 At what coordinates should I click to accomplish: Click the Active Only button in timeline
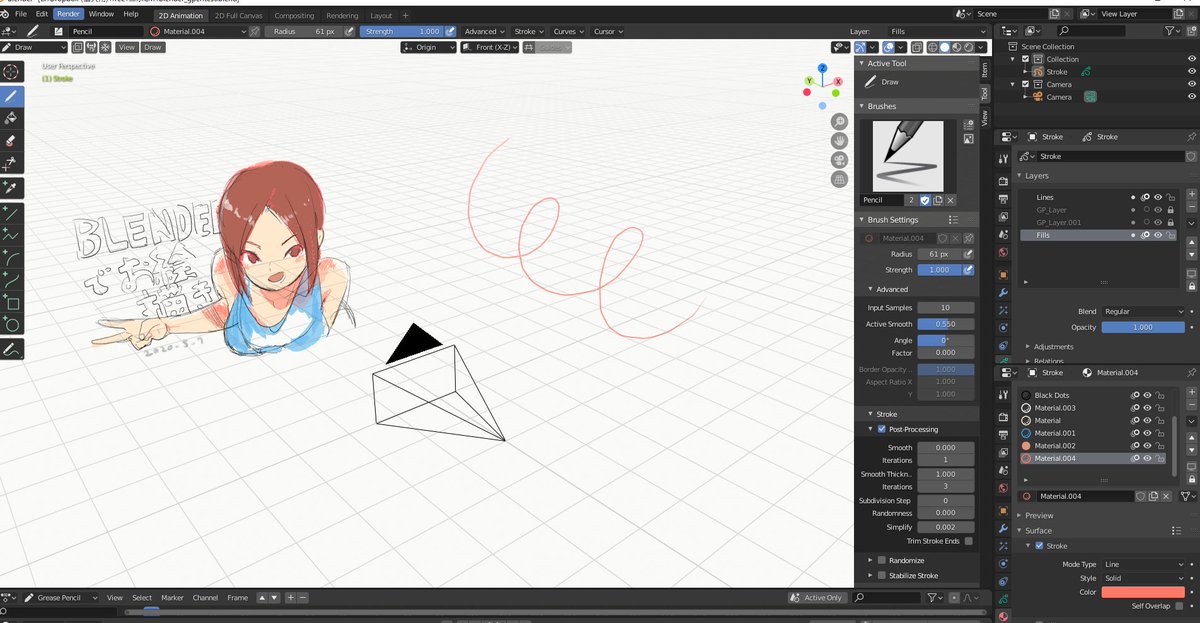click(x=818, y=598)
